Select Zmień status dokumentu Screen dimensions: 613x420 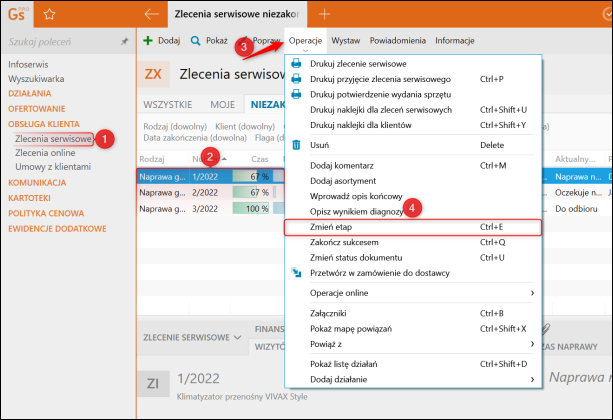[x=413, y=258]
